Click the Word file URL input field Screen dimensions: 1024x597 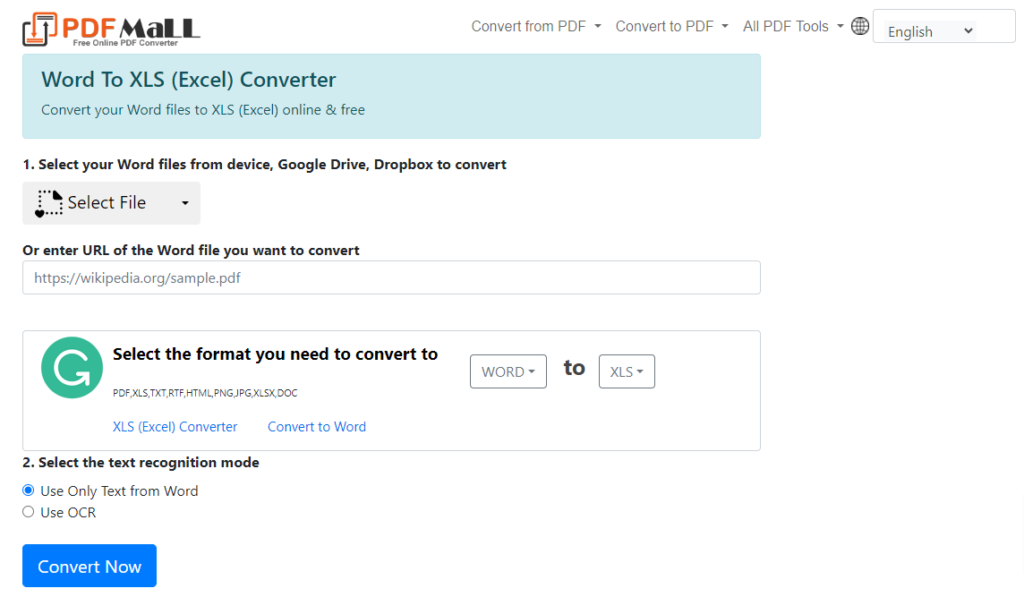(x=390, y=277)
